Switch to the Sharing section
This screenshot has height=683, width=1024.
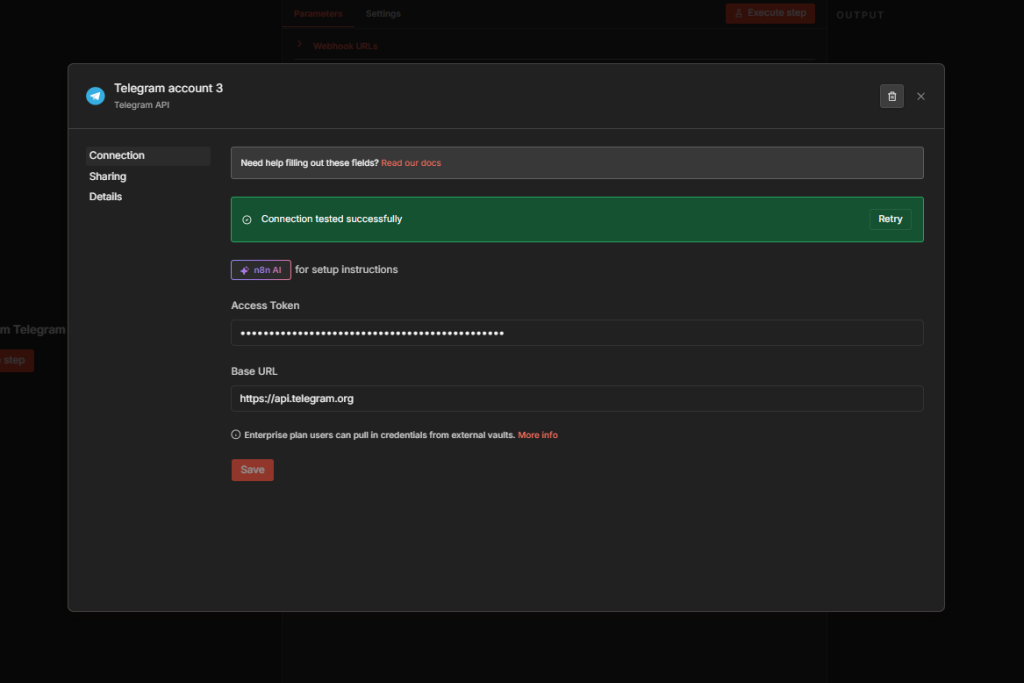(x=107, y=176)
